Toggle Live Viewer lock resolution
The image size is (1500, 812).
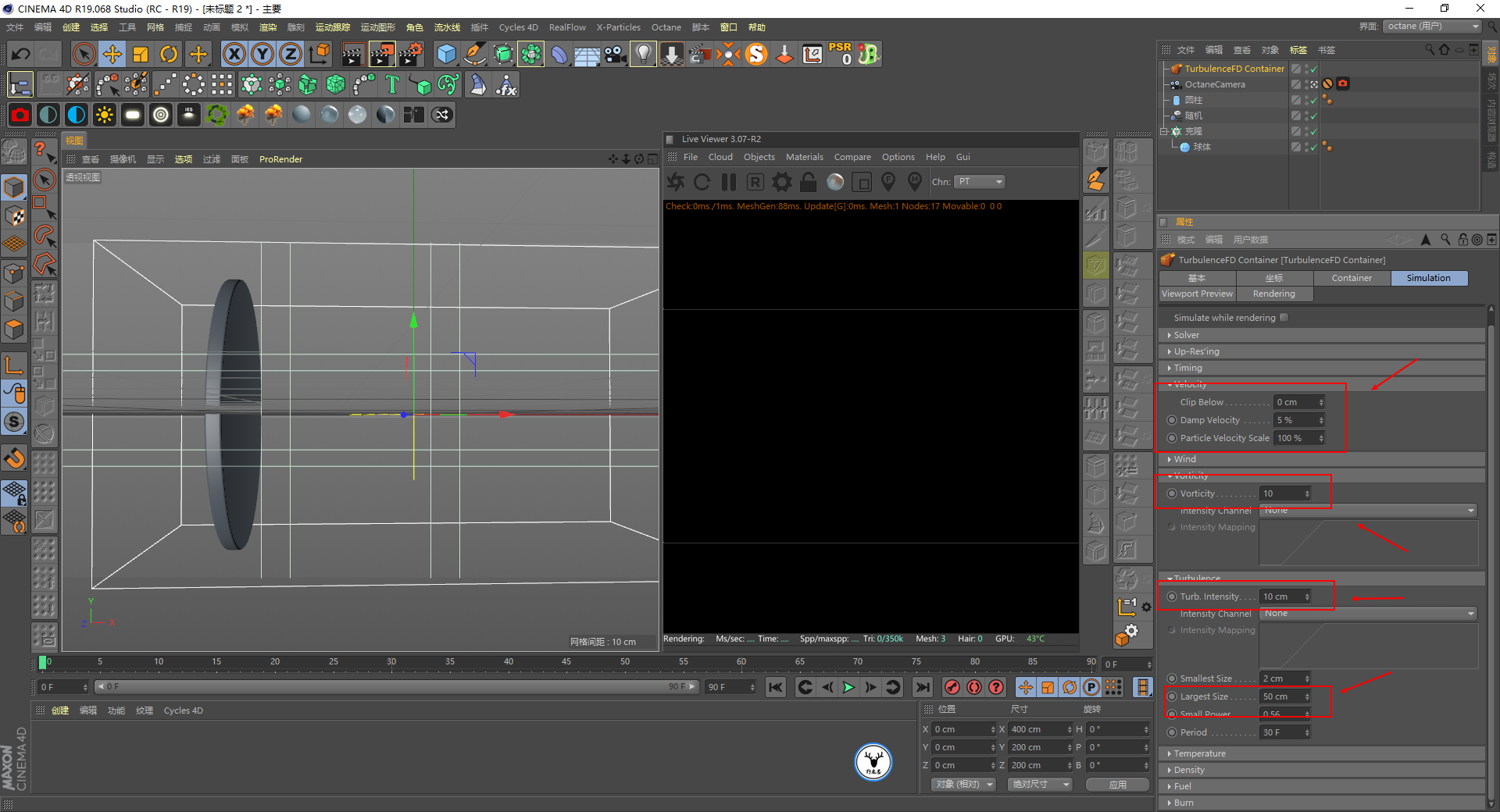pyautogui.click(x=809, y=182)
